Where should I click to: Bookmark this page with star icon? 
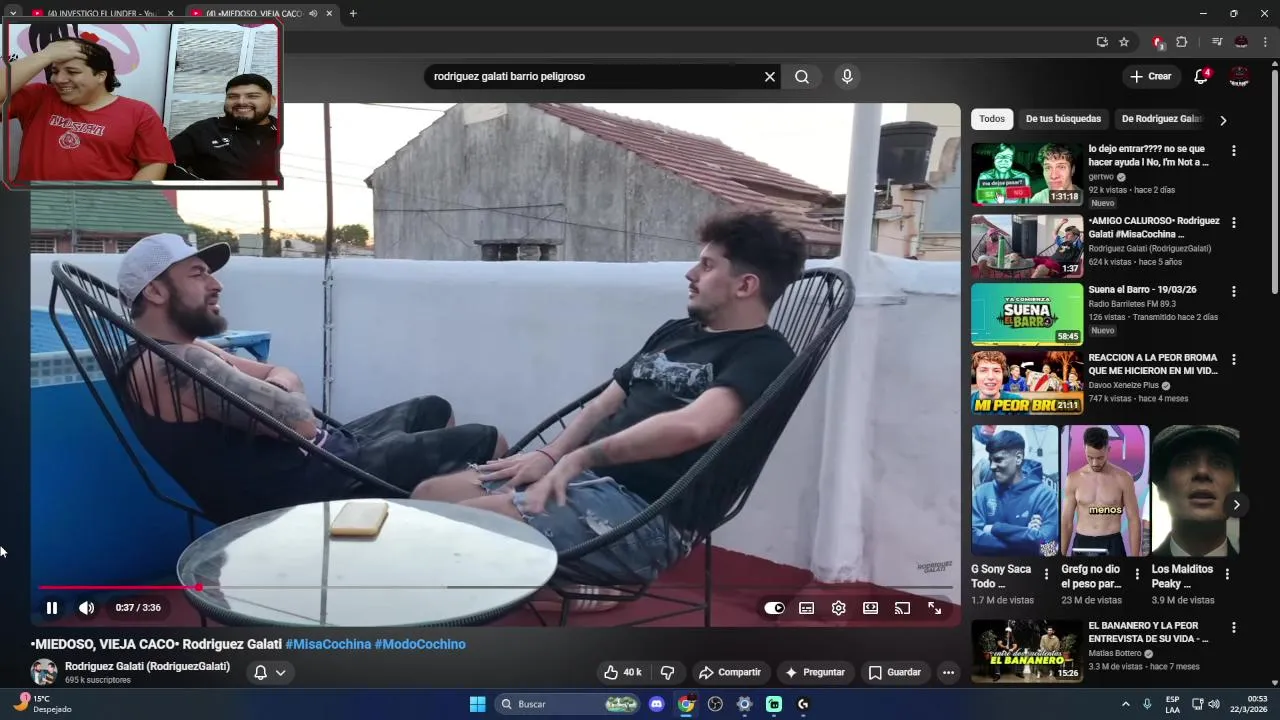[1124, 42]
